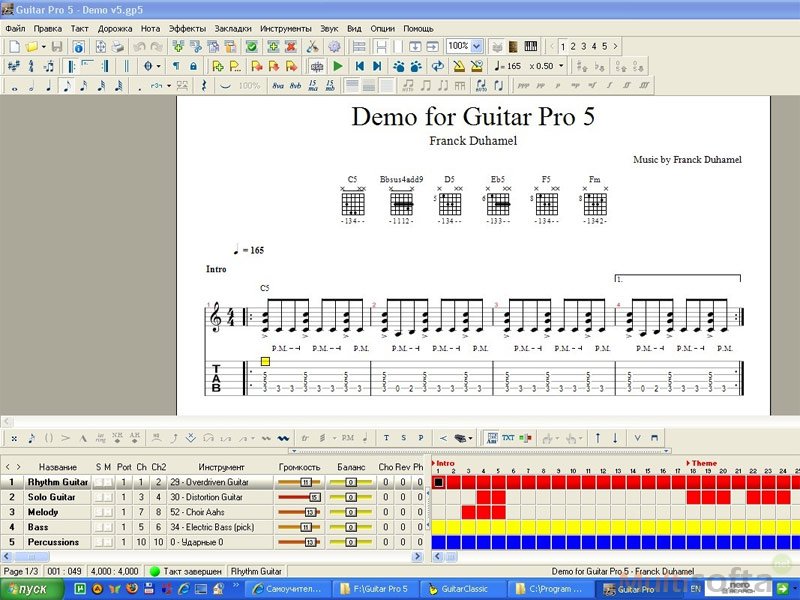Image resolution: width=800 pixels, height=600 pixels.
Task: Open Melody instrument Choir Aahs selector
Action: (x=221, y=512)
